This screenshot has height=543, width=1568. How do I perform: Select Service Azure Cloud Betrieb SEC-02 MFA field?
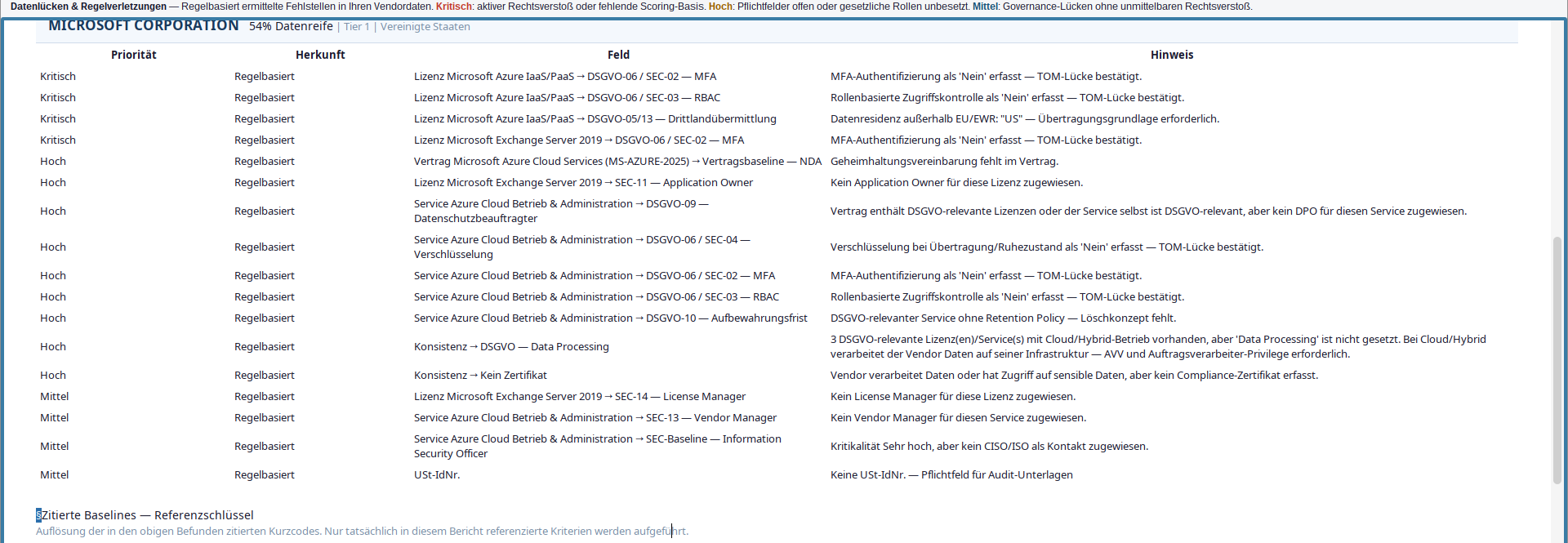[x=595, y=275]
